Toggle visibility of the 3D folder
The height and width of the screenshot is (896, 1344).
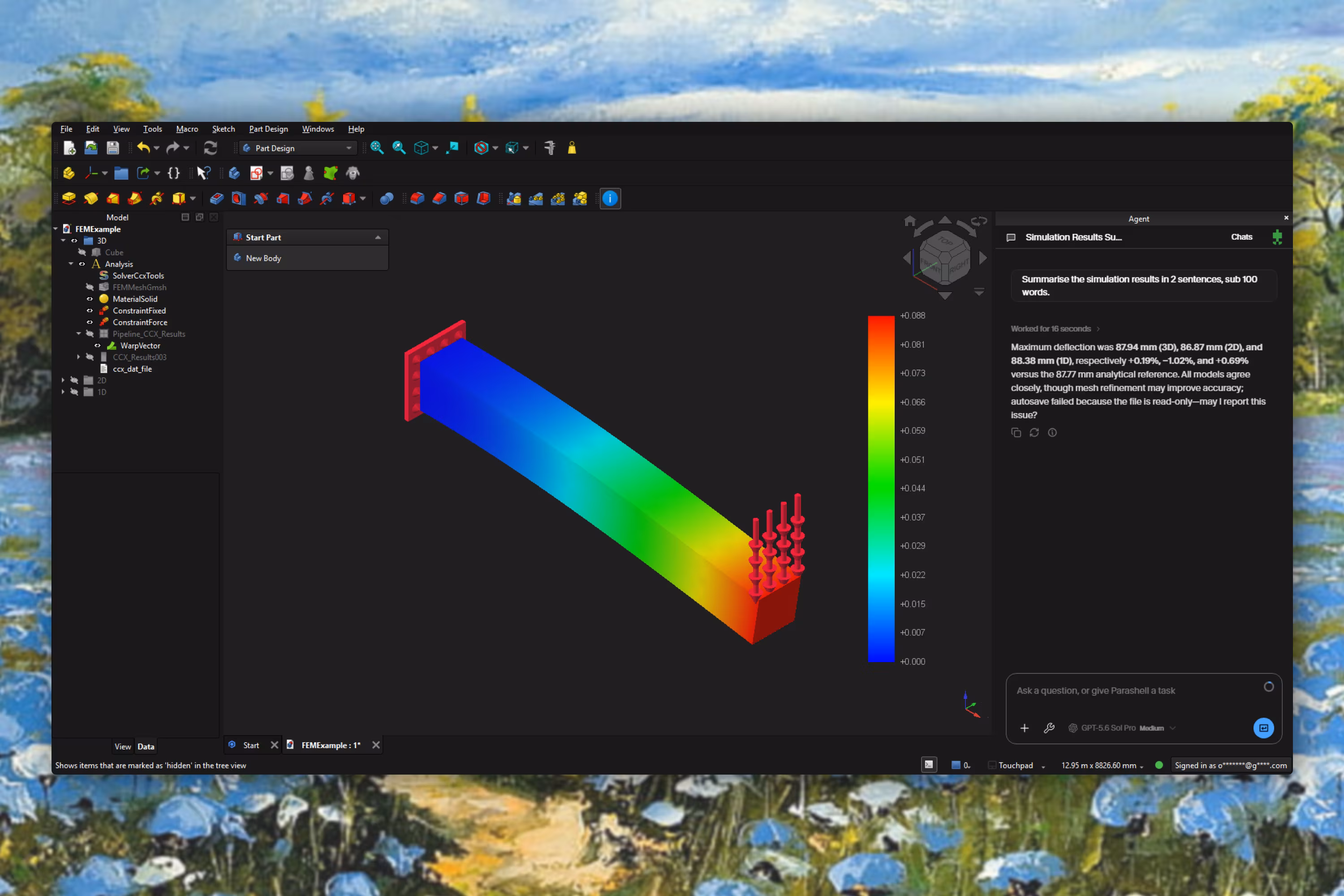click(x=74, y=241)
